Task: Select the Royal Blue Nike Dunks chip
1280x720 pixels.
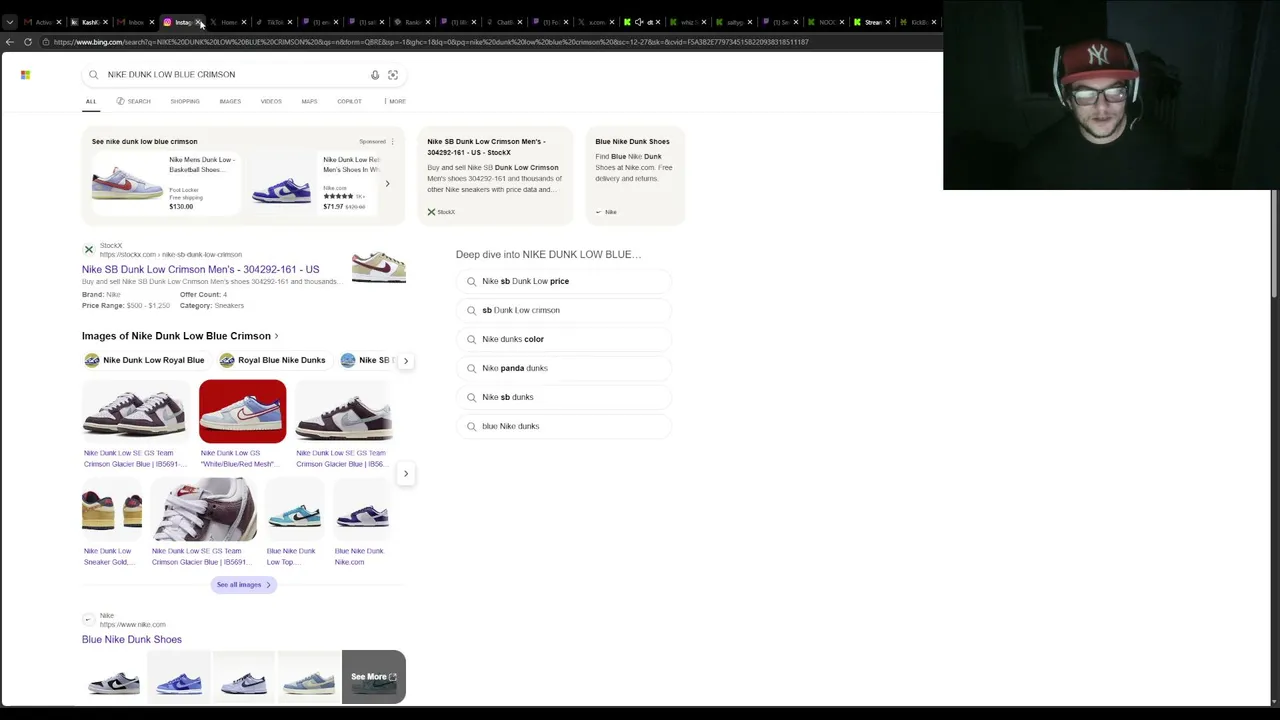Action: (x=273, y=360)
